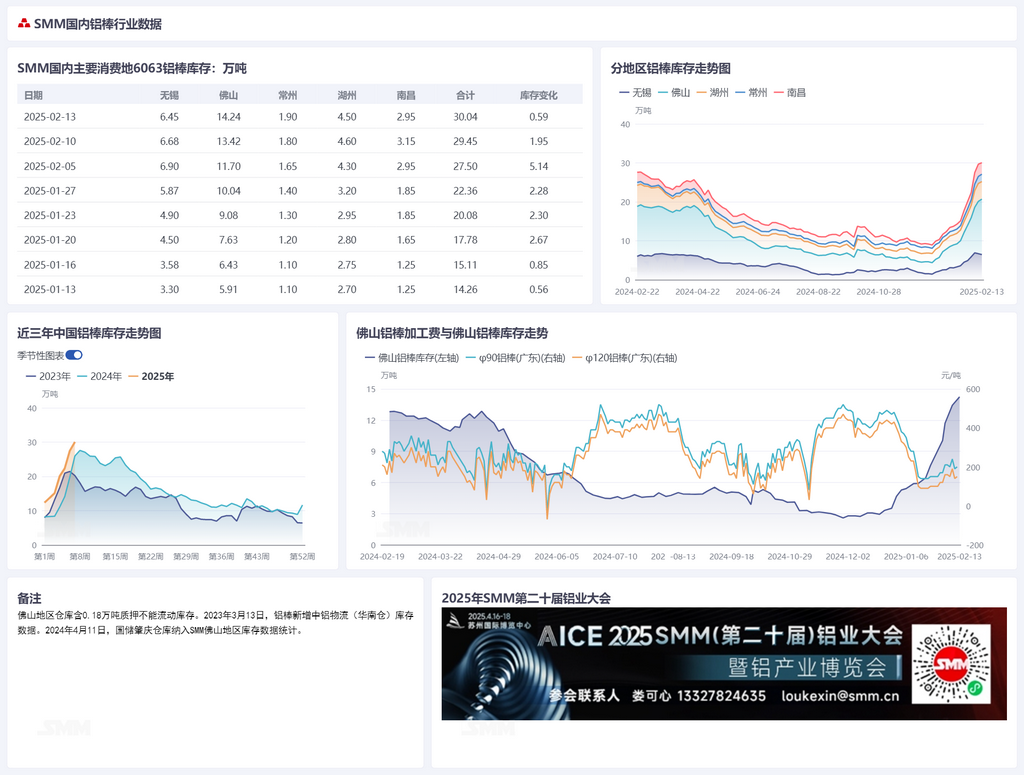Click the 库存变化 column header

tap(538, 95)
